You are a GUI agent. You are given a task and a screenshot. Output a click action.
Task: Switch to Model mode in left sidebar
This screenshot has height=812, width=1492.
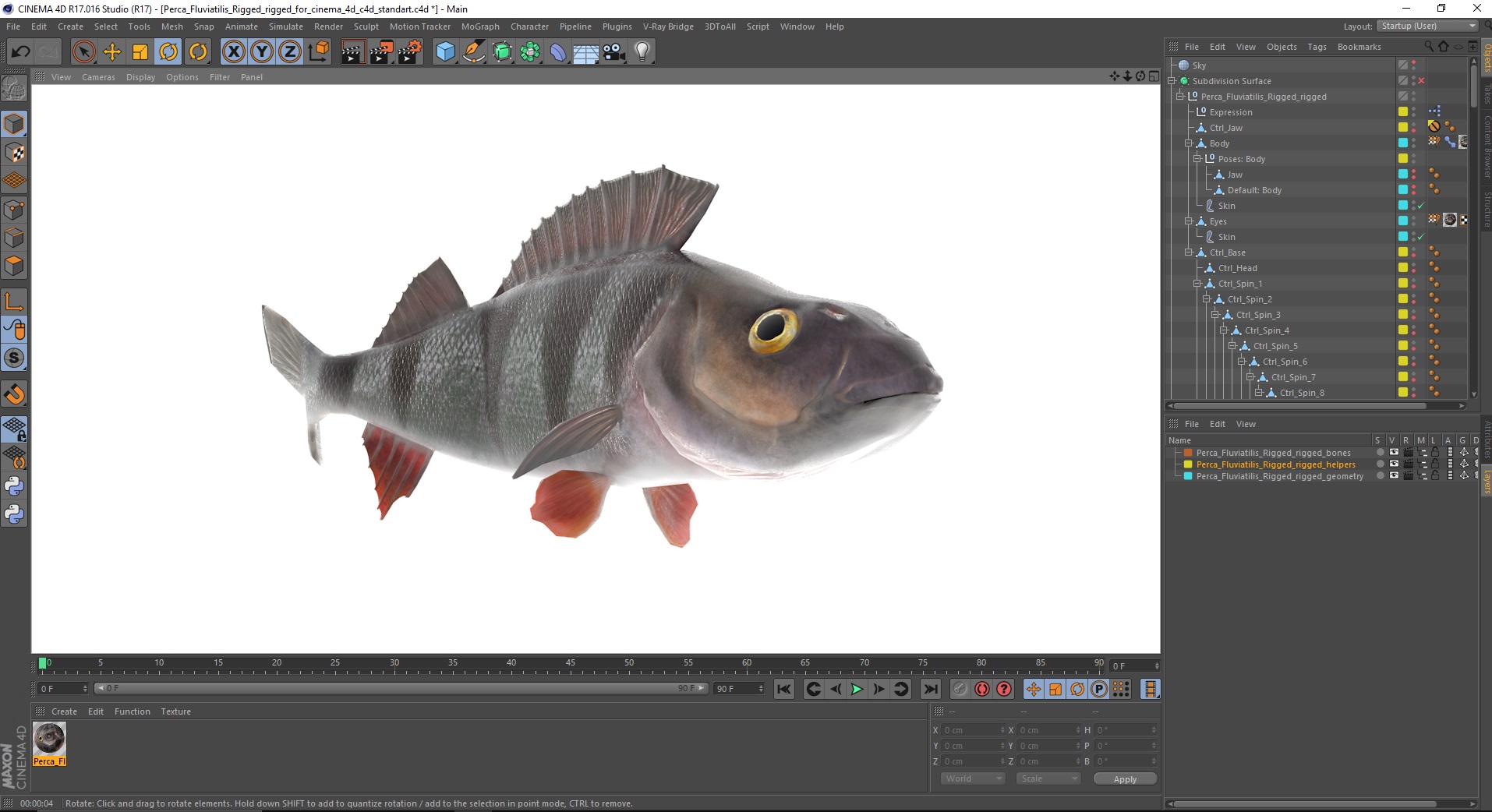pyautogui.click(x=14, y=124)
